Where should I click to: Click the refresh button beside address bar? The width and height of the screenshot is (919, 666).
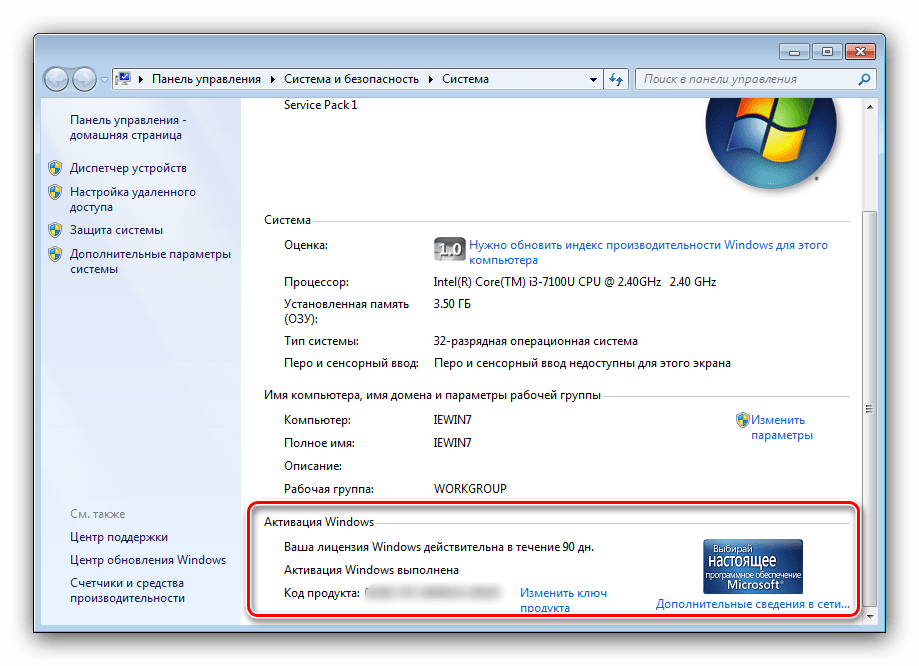click(x=616, y=79)
